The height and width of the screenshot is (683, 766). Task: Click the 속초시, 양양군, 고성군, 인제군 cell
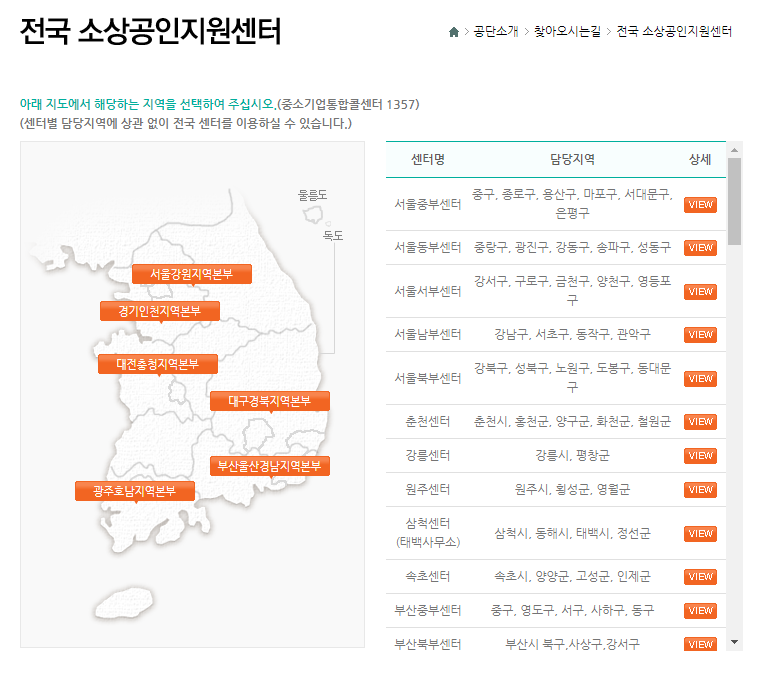click(573, 576)
